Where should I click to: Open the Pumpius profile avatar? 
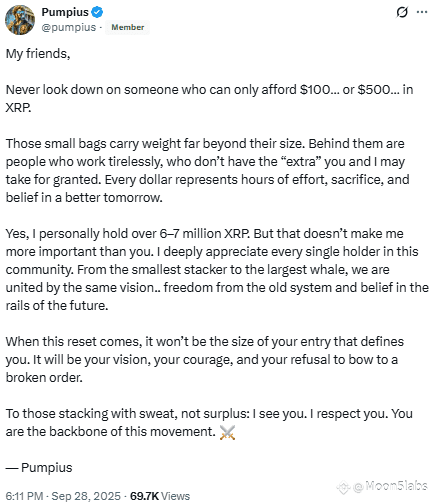[x=20, y=20]
